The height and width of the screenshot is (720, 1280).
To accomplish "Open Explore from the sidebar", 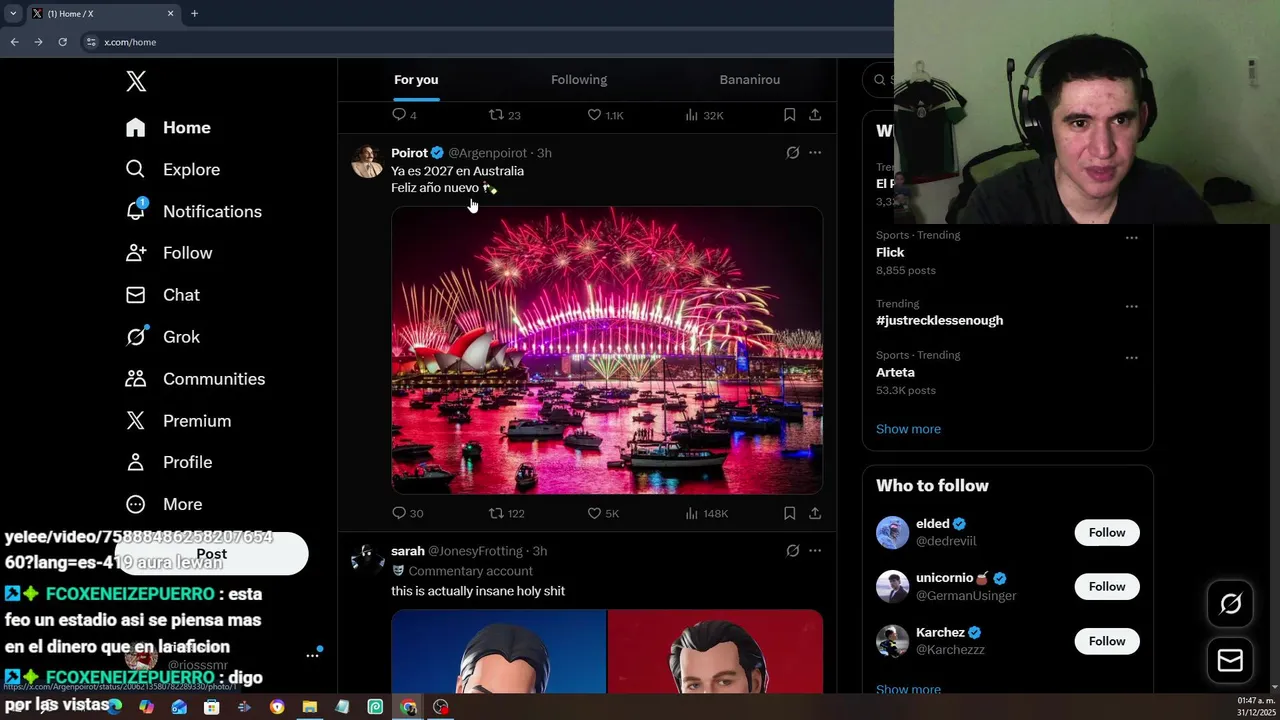I will pyautogui.click(x=172, y=170).
